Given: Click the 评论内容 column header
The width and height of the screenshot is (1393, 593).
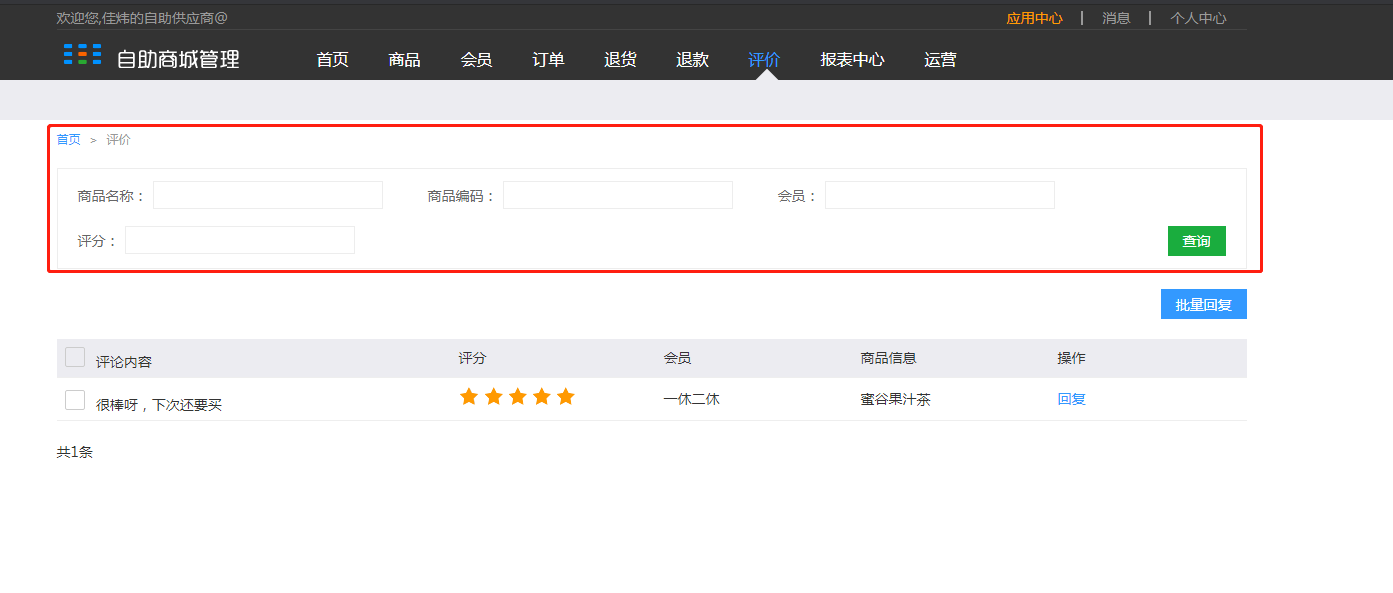Looking at the screenshot, I should pyautogui.click(x=124, y=362).
